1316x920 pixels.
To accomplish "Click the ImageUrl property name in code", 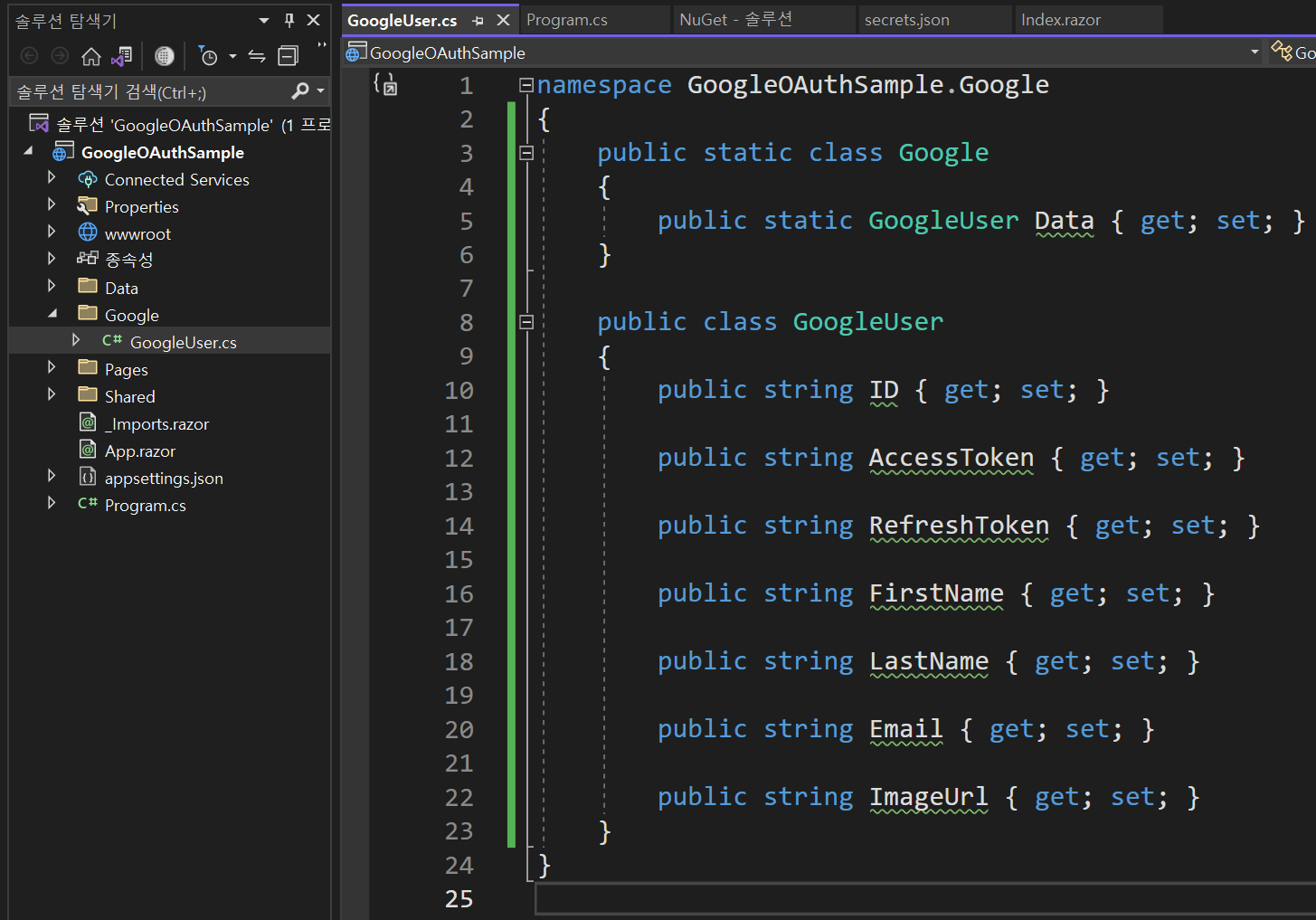I will click(929, 797).
